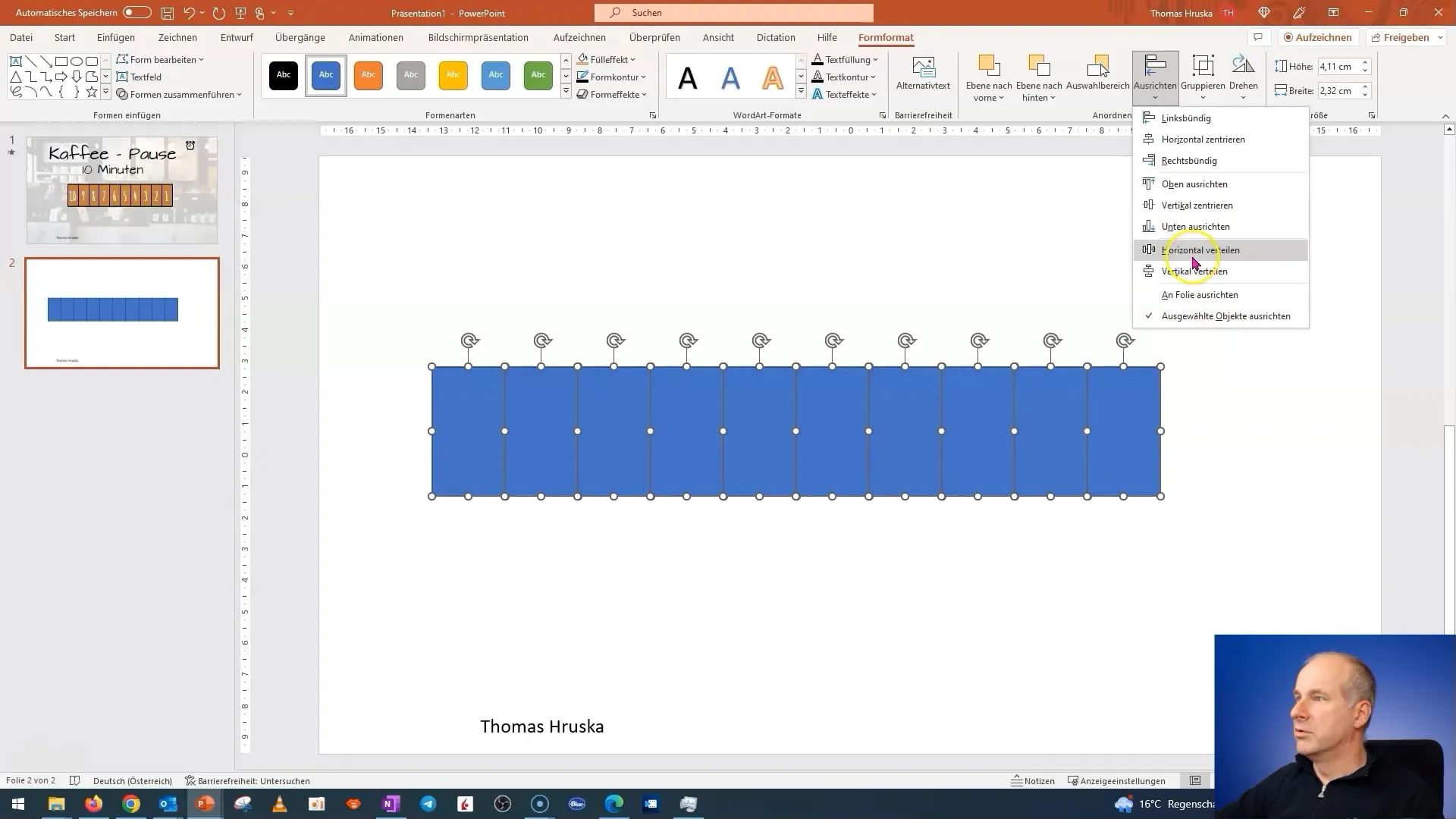This screenshot has width=1456, height=819.
Task: Open the Customize Quick Access Toolbar arrow
Action: 290,13
